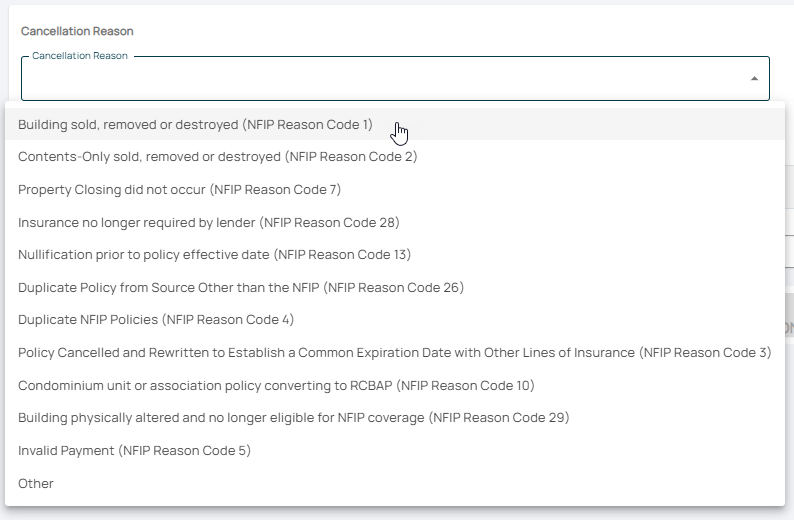794x520 pixels.
Task: Select Invalid Payment reason code 5
Action: 134,450
